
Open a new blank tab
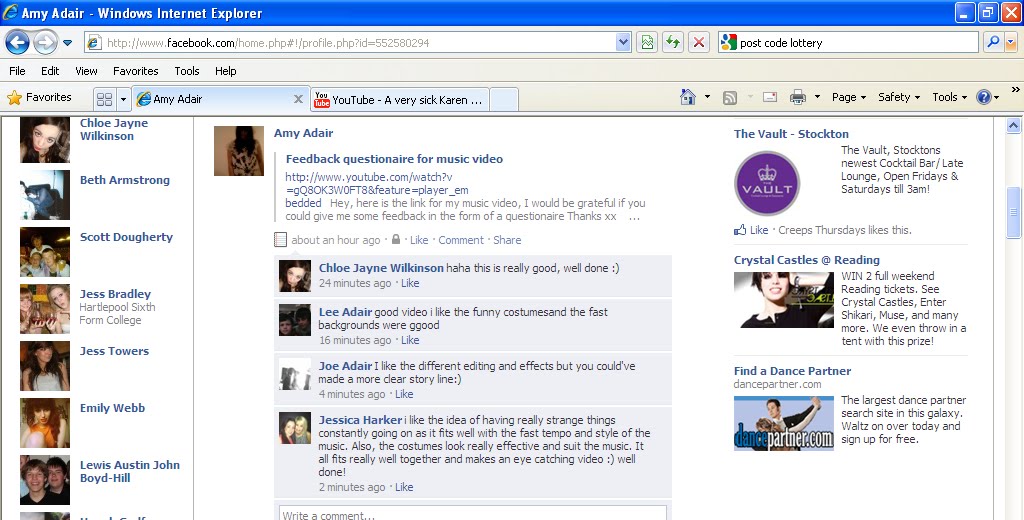pos(504,100)
